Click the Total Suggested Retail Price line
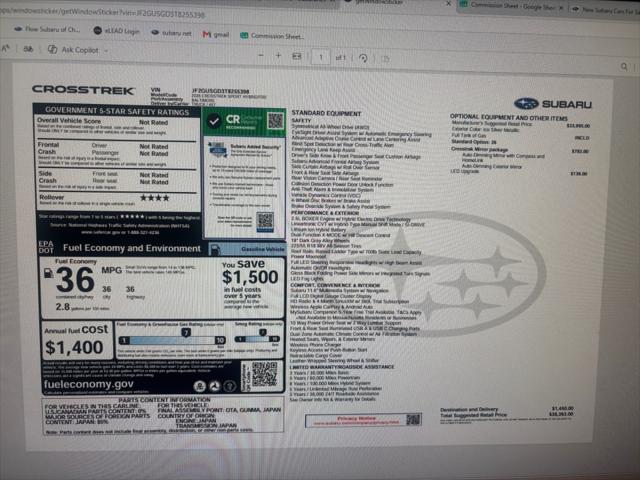 pyautogui.click(x=507, y=415)
